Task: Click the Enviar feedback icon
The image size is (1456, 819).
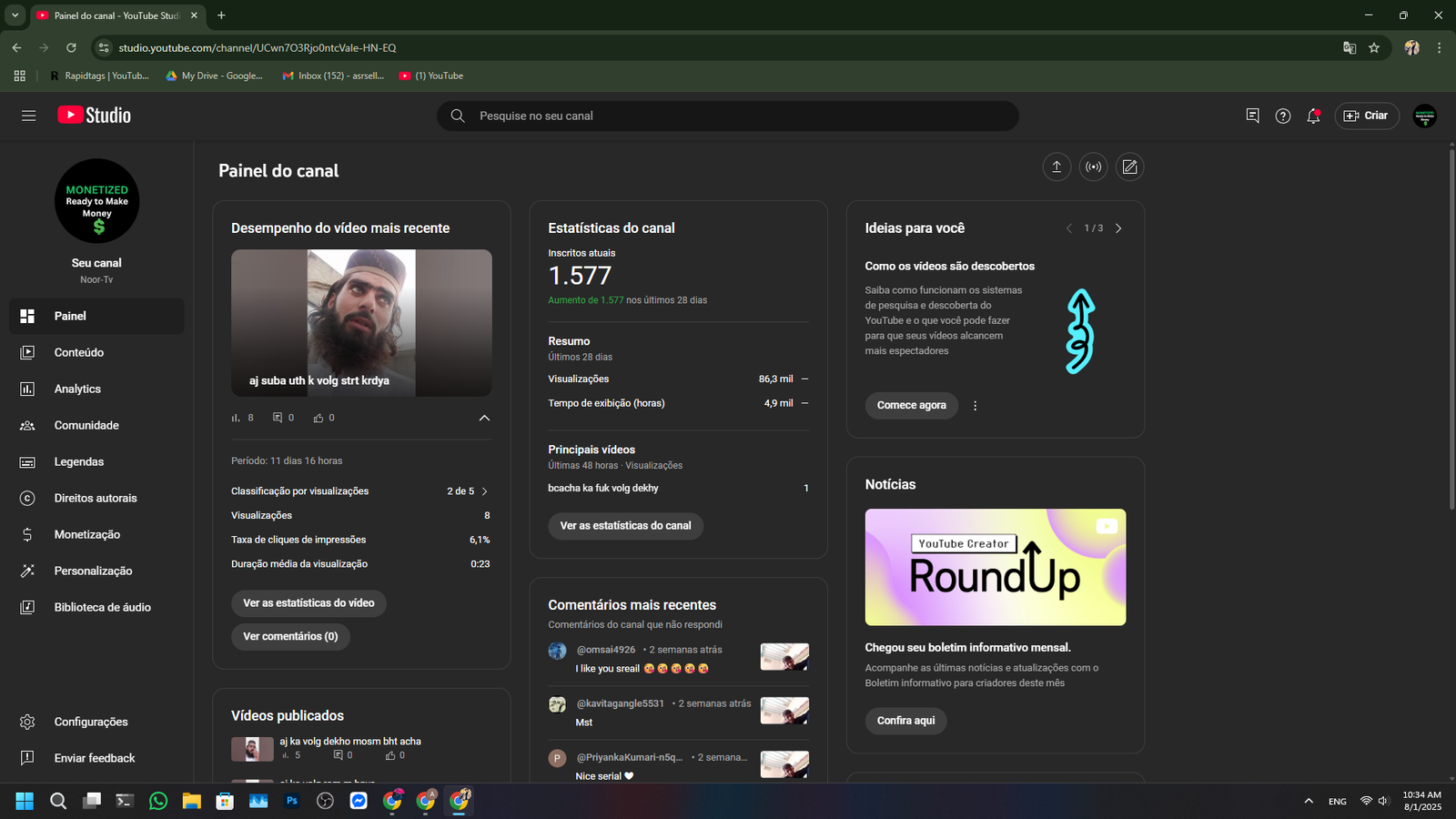Action: tap(27, 758)
